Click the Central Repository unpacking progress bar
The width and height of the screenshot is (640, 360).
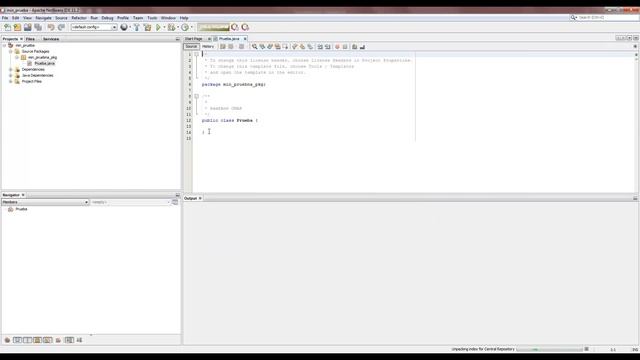click(x=549, y=349)
